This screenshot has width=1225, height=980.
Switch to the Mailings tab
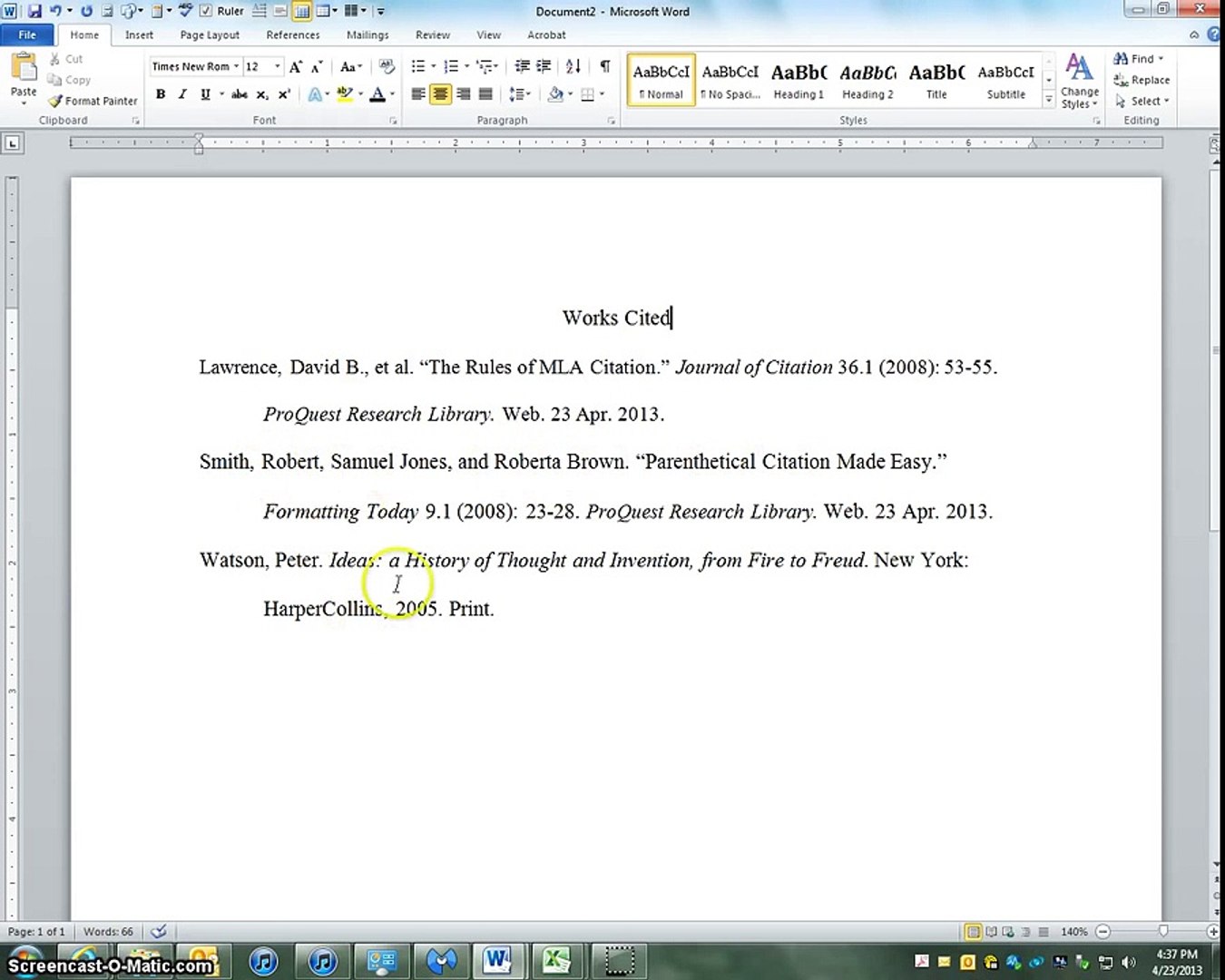(x=367, y=34)
